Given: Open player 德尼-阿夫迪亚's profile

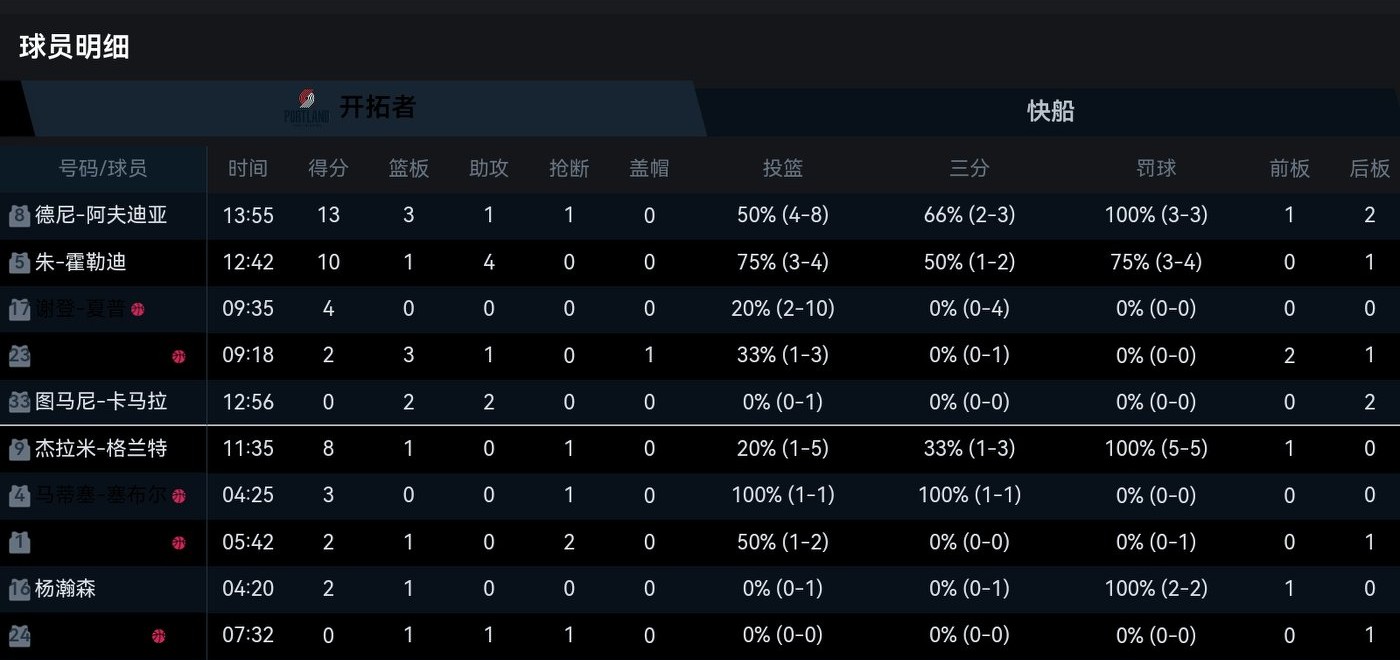Looking at the screenshot, I should pyautogui.click(x=101, y=215).
